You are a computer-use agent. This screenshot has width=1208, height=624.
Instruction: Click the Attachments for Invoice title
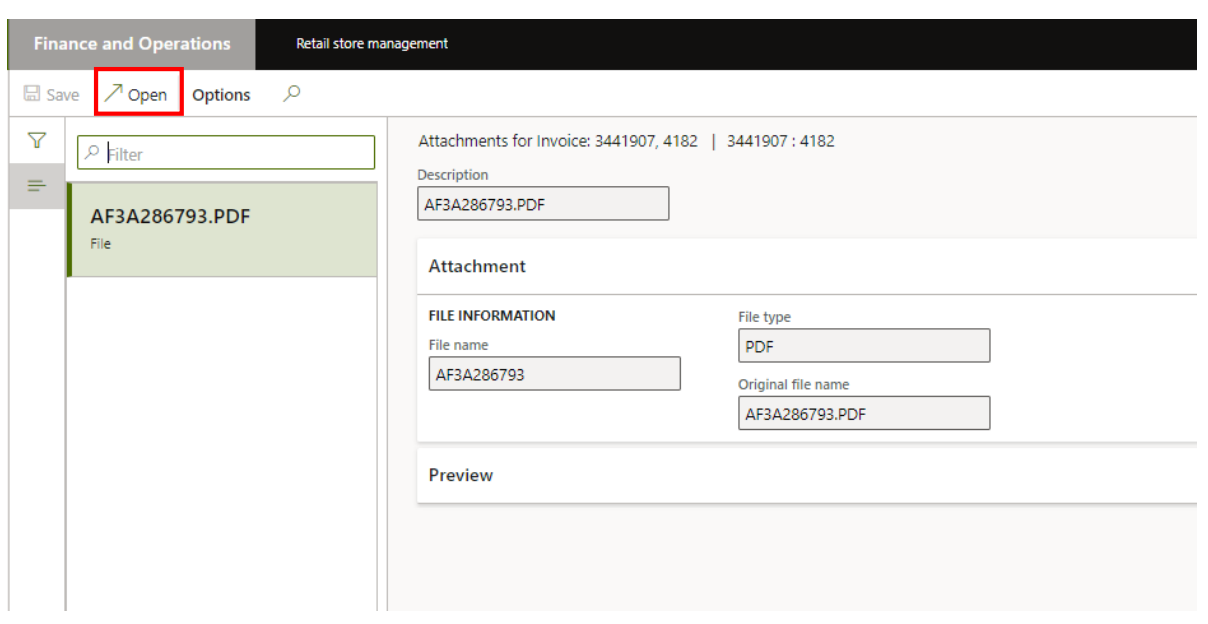coord(557,141)
